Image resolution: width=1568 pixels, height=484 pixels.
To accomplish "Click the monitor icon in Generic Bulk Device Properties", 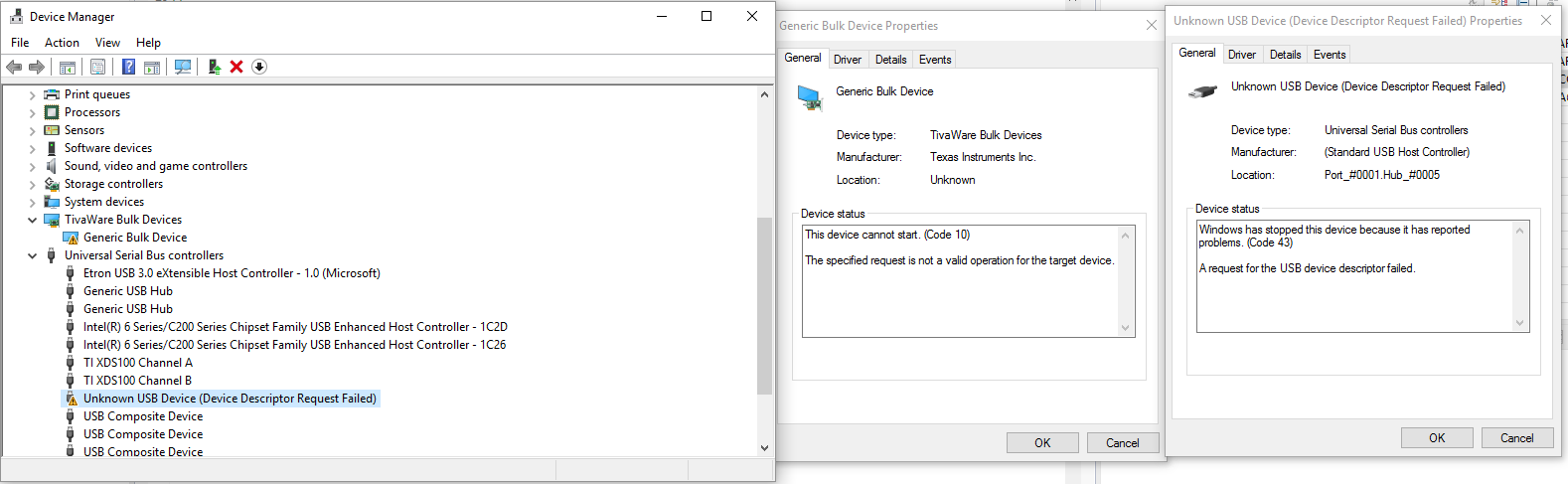I will pyautogui.click(x=809, y=97).
